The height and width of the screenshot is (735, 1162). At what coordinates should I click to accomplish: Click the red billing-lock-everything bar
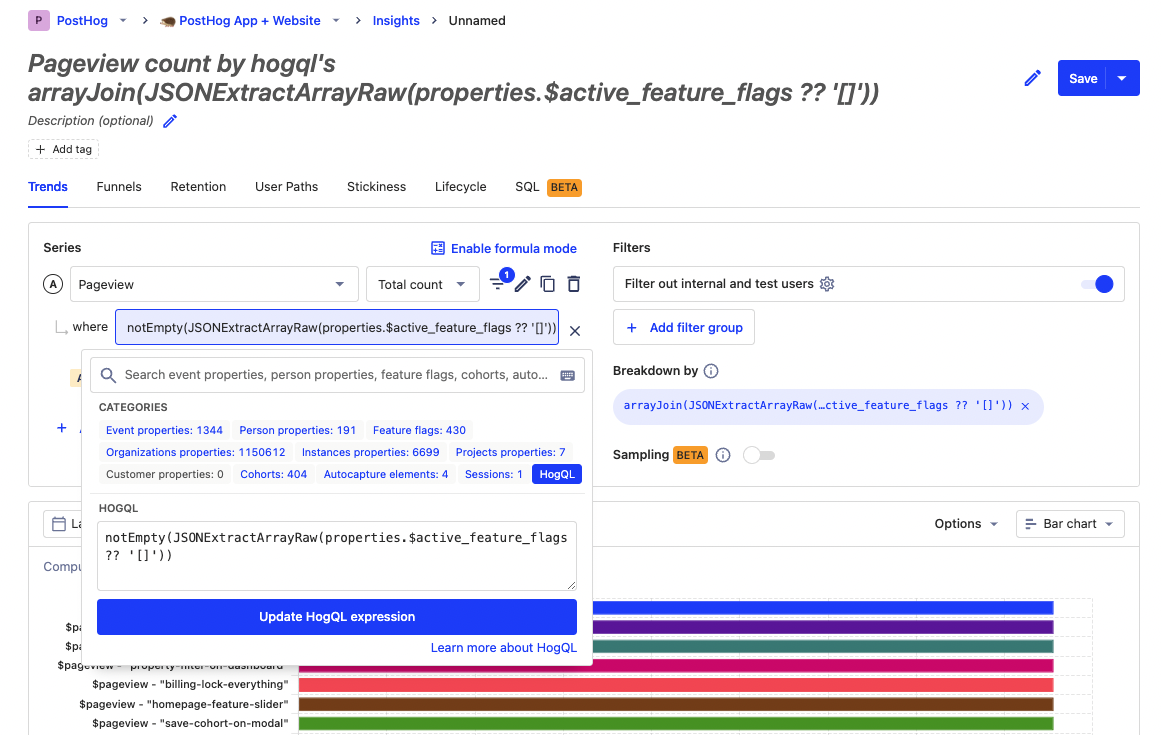(676, 685)
